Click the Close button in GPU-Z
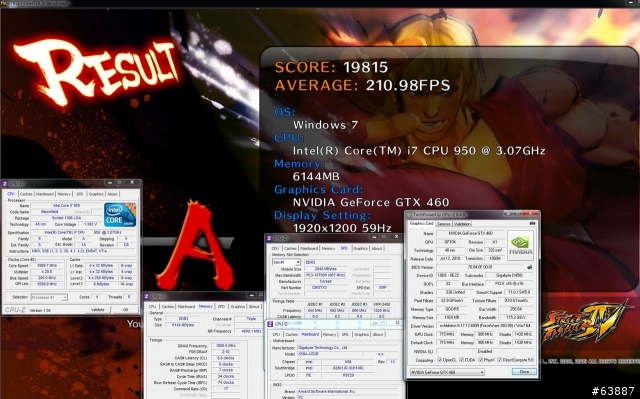The image size is (640, 399). 524,372
